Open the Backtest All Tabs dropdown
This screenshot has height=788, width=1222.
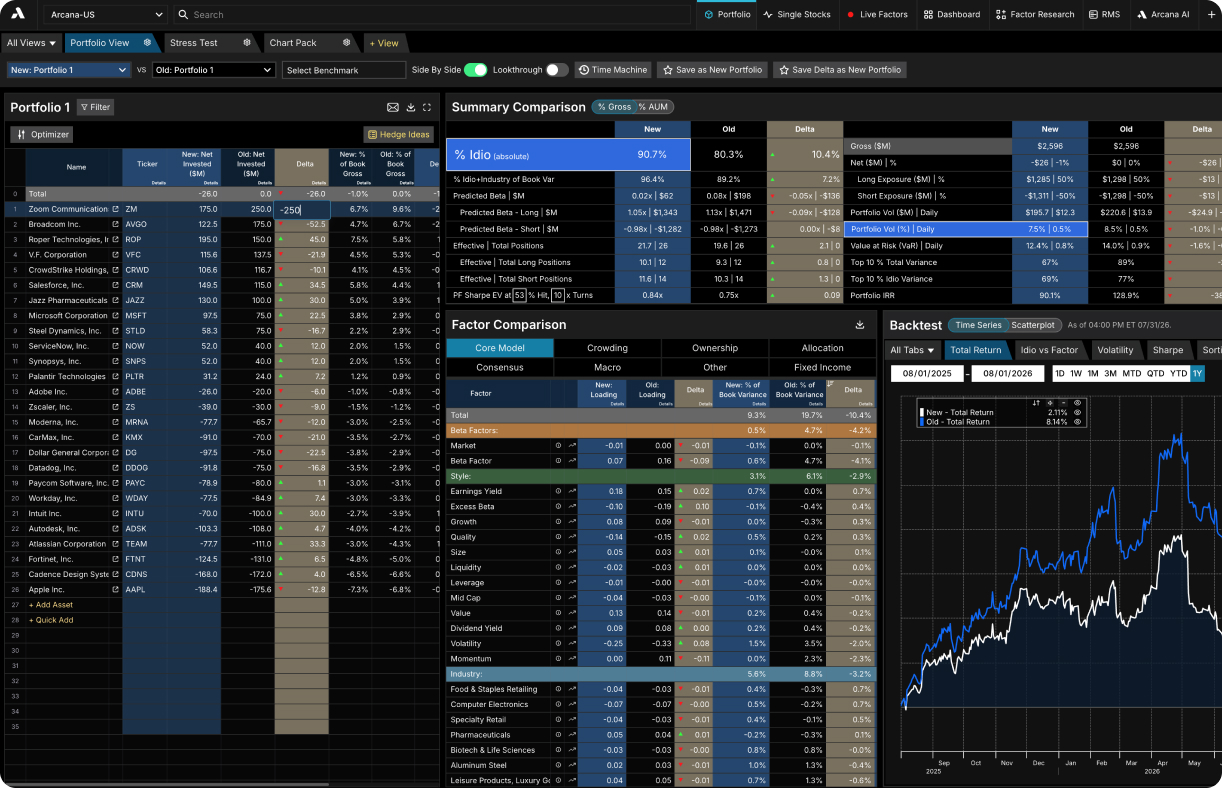click(x=913, y=350)
